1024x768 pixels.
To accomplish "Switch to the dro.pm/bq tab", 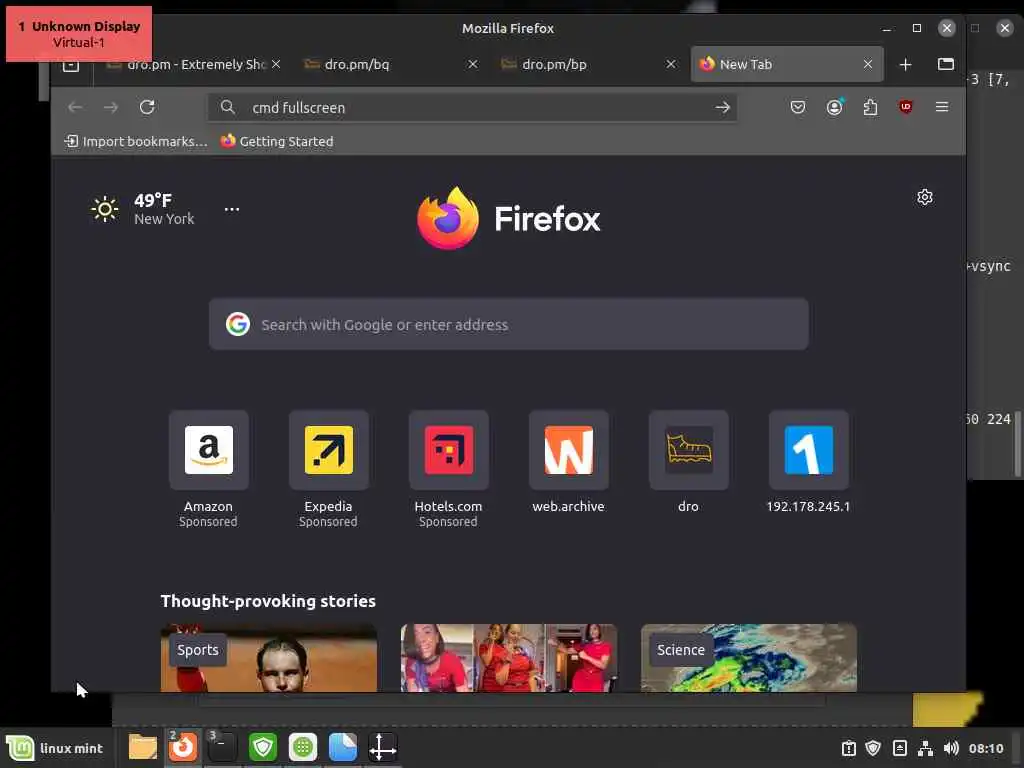I will point(392,64).
